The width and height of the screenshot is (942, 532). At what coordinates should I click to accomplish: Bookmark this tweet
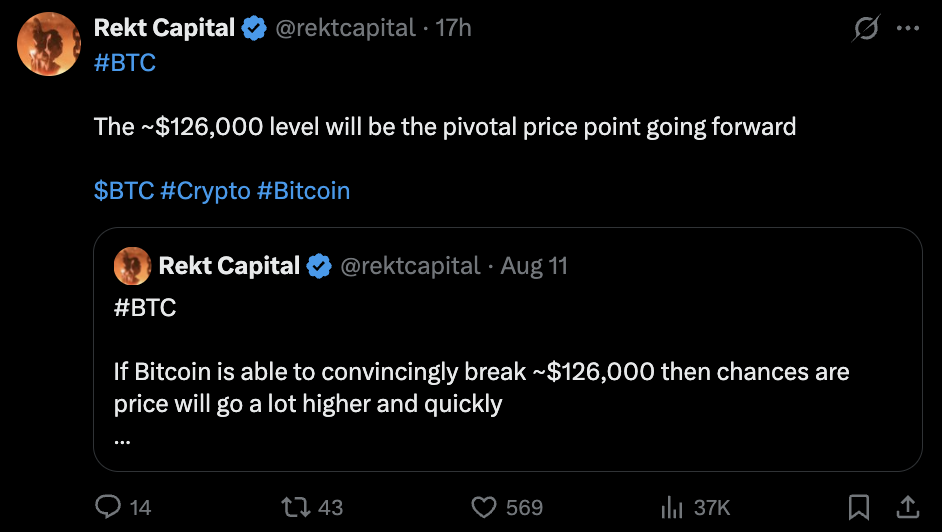[859, 507]
